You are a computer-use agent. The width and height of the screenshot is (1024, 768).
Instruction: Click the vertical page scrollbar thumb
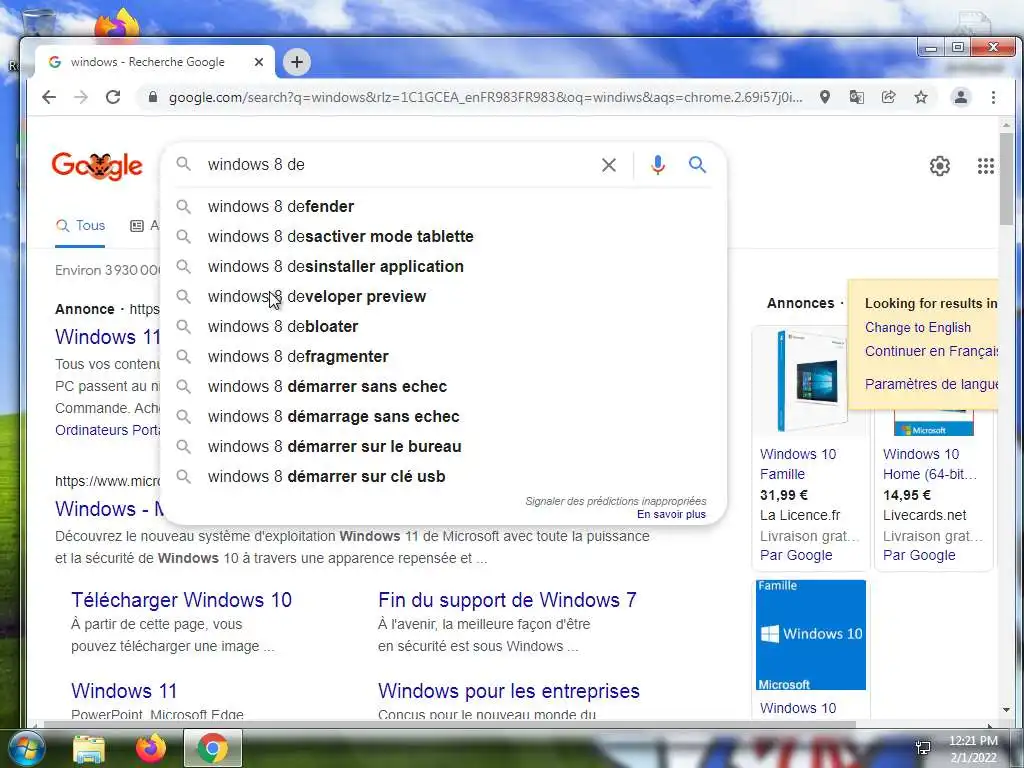pyautogui.click(x=1006, y=180)
